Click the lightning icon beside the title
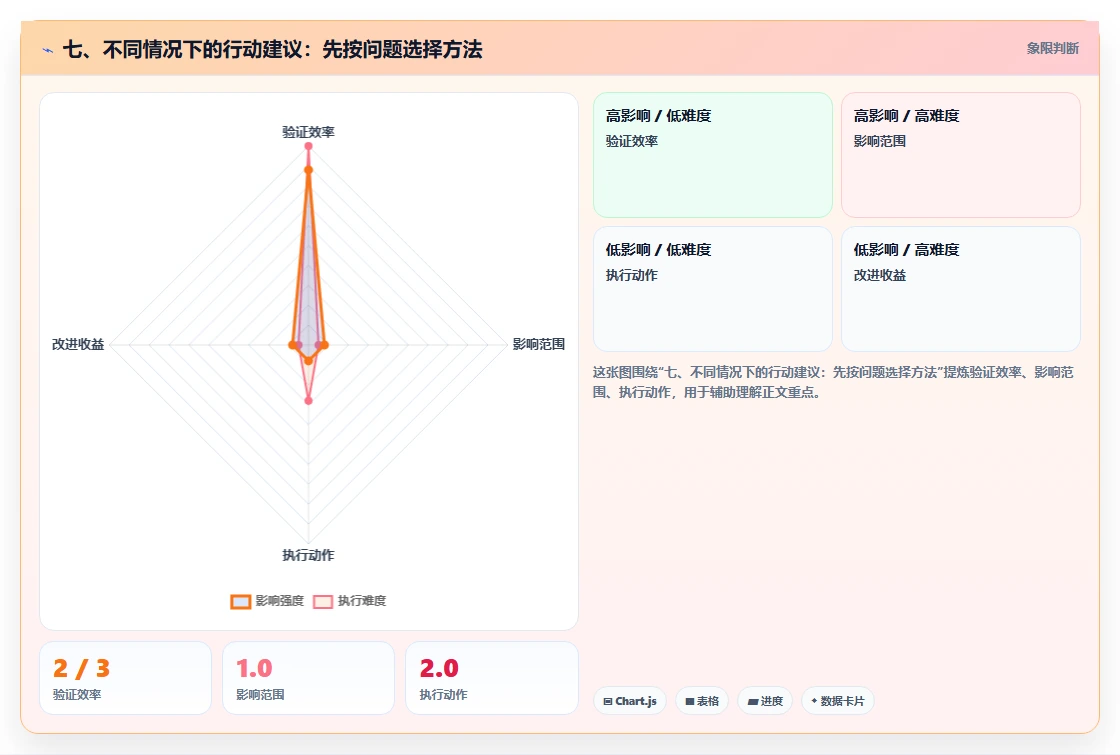The width and height of the screenshot is (1120, 755). 47,50
